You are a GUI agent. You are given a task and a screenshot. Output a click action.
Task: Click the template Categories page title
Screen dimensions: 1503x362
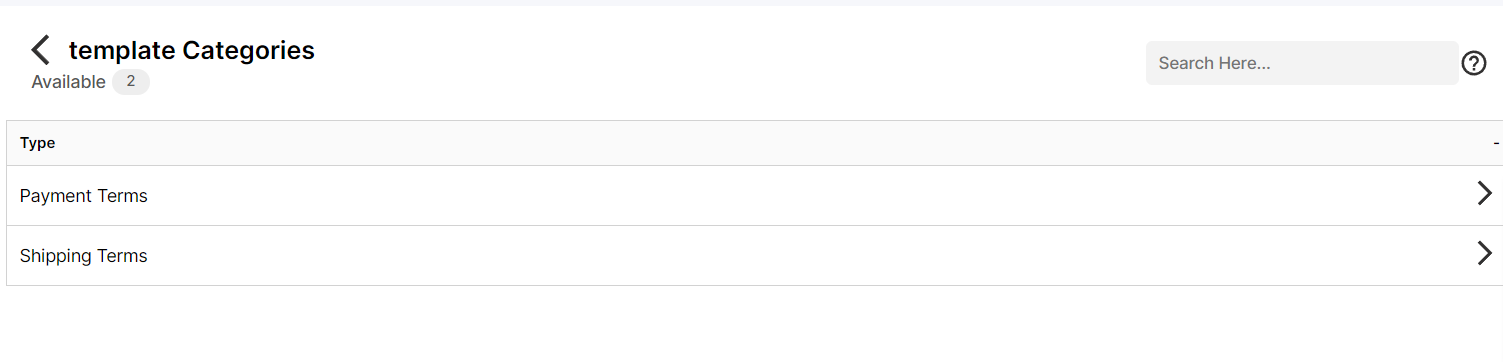pos(192,50)
